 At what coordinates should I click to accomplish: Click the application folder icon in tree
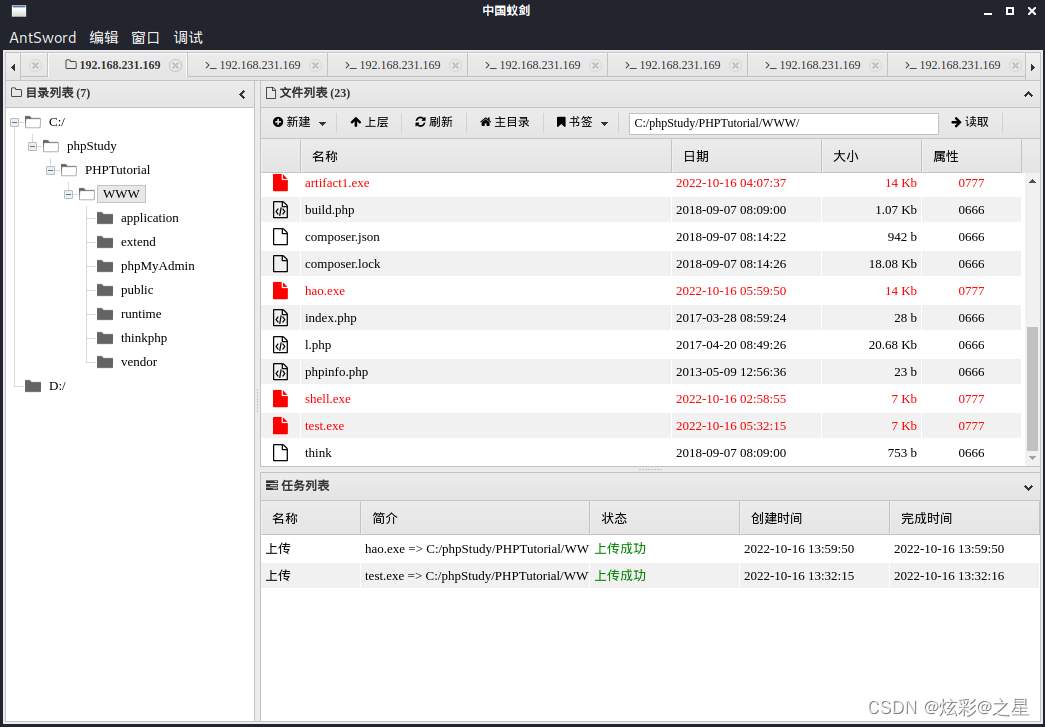point(105,218)
